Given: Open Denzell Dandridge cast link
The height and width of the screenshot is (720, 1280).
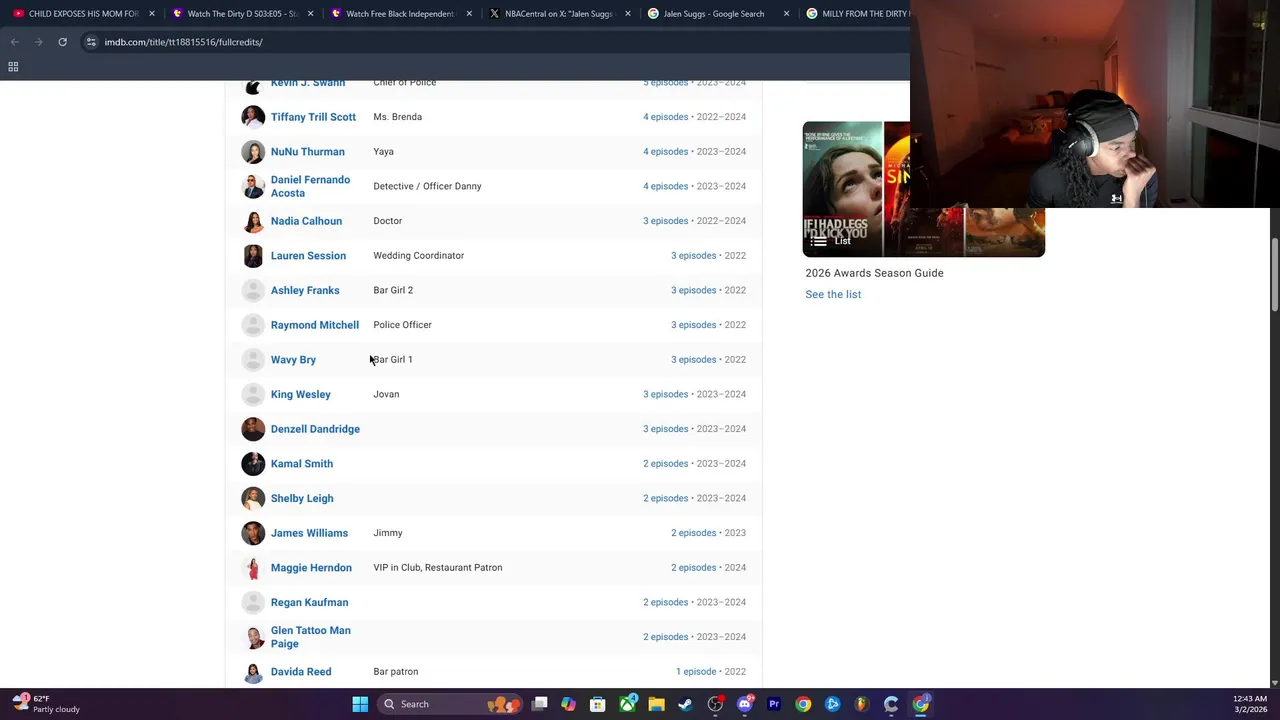Looking at the screenshot, I should coord(315,429).
